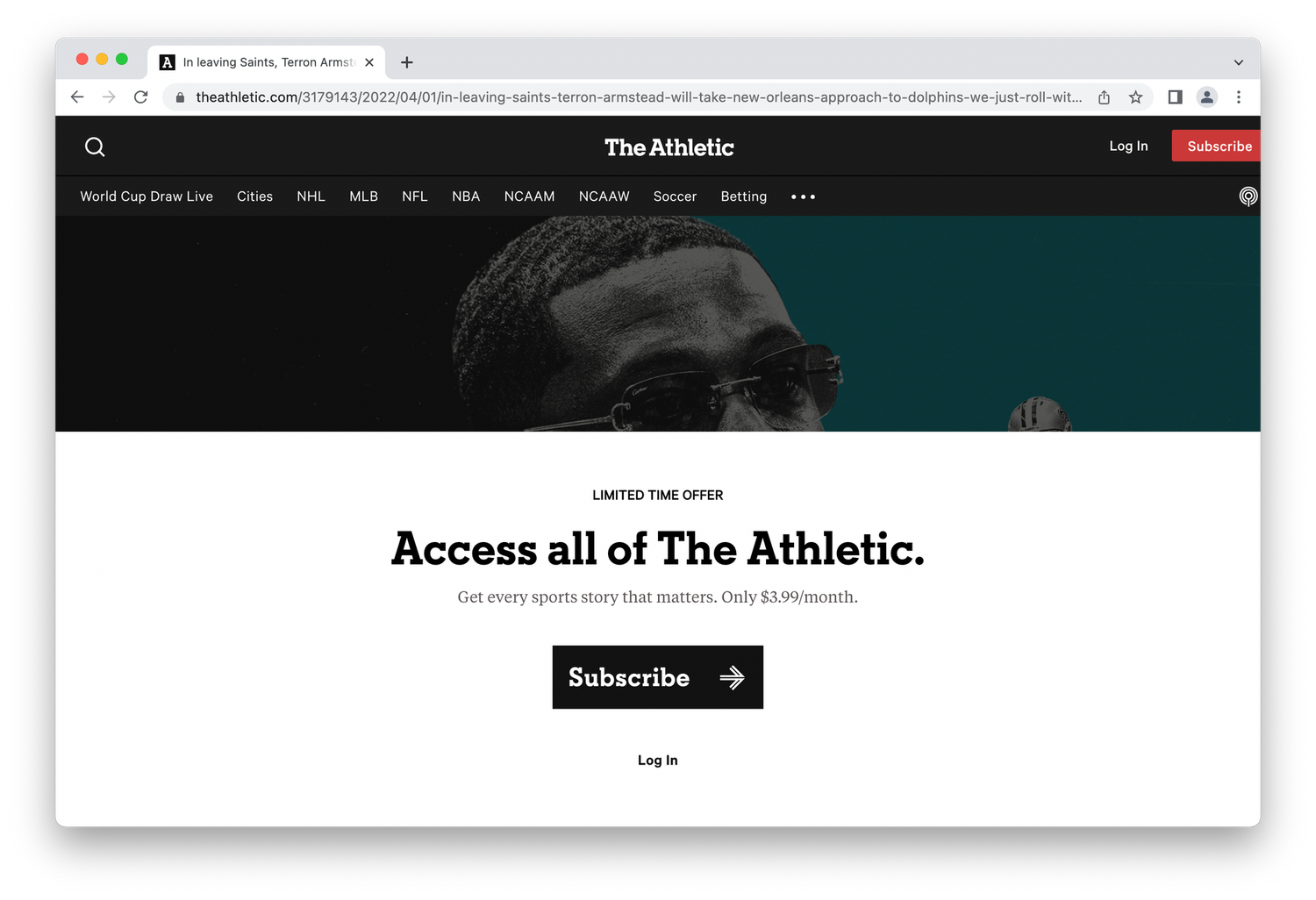The width and height of the screenshot is (1316, 900).
Task: Select World Cup Draw Live
Action: [147, 196]
